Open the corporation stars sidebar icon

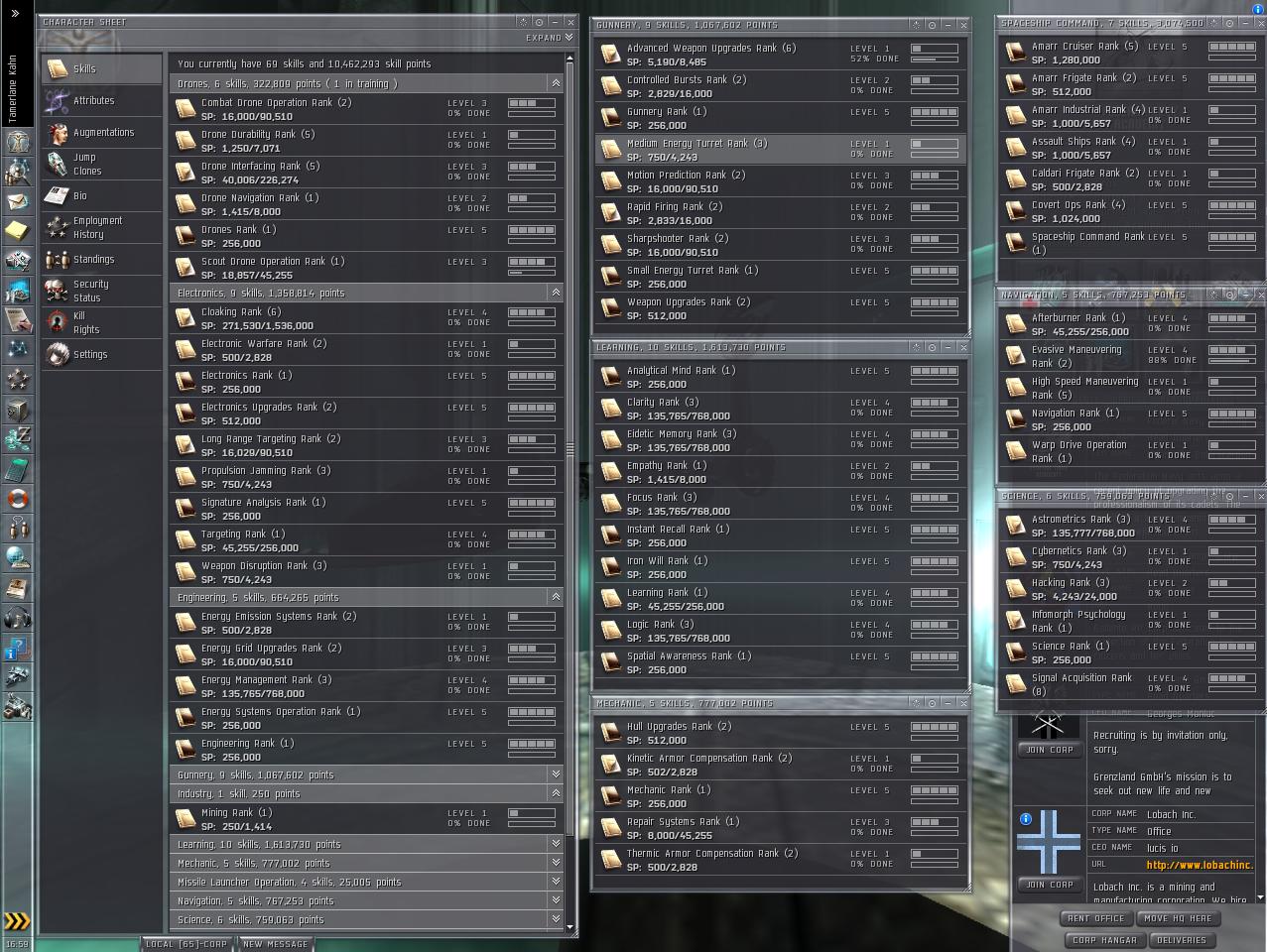pos(17,380)
